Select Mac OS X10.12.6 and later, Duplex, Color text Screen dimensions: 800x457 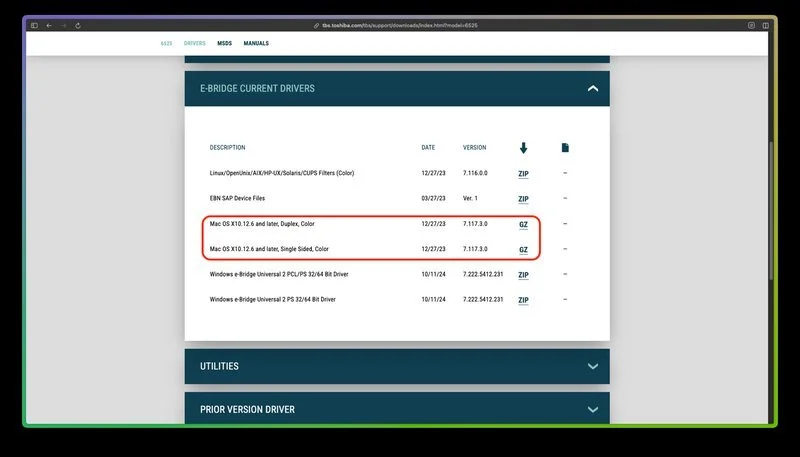[x=262, y=224]
